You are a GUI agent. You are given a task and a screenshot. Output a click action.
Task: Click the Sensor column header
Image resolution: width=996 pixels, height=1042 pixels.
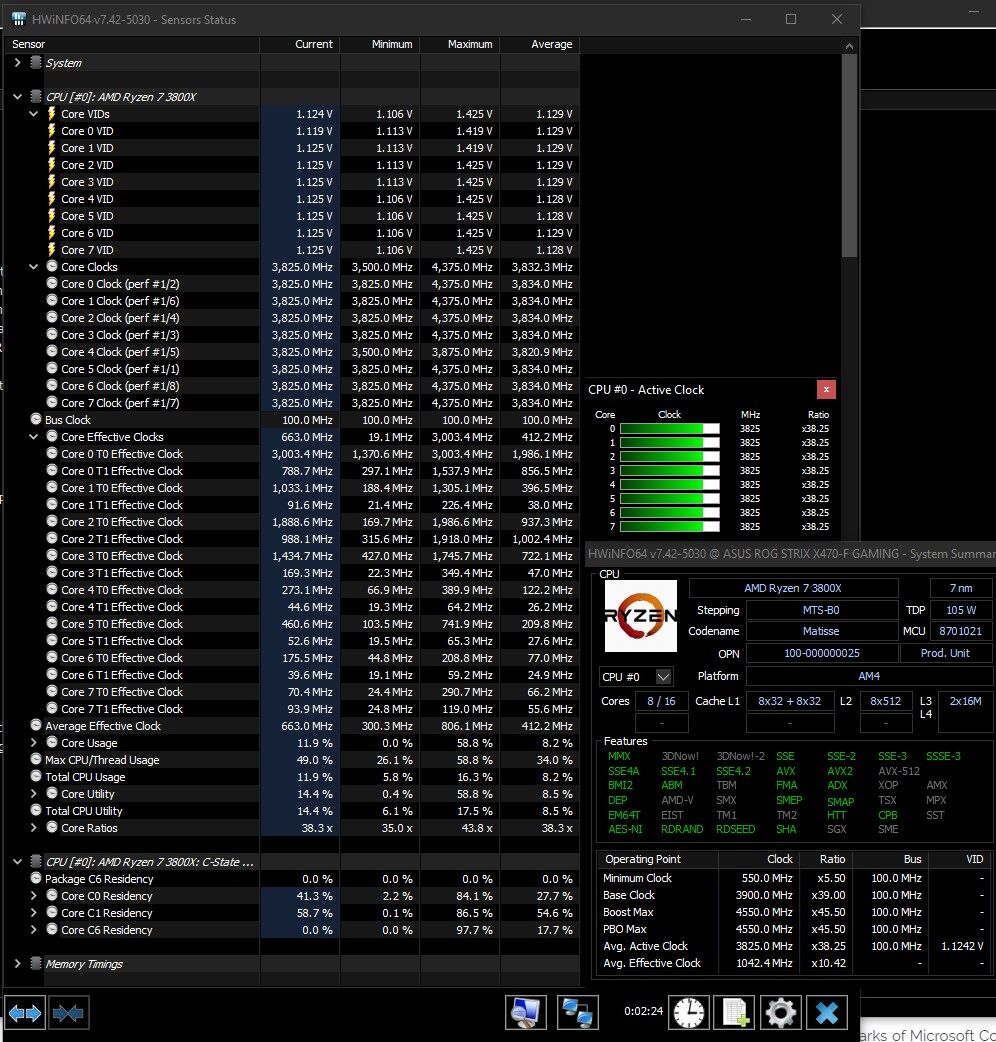pyautogui.click(x=132, y=44)
